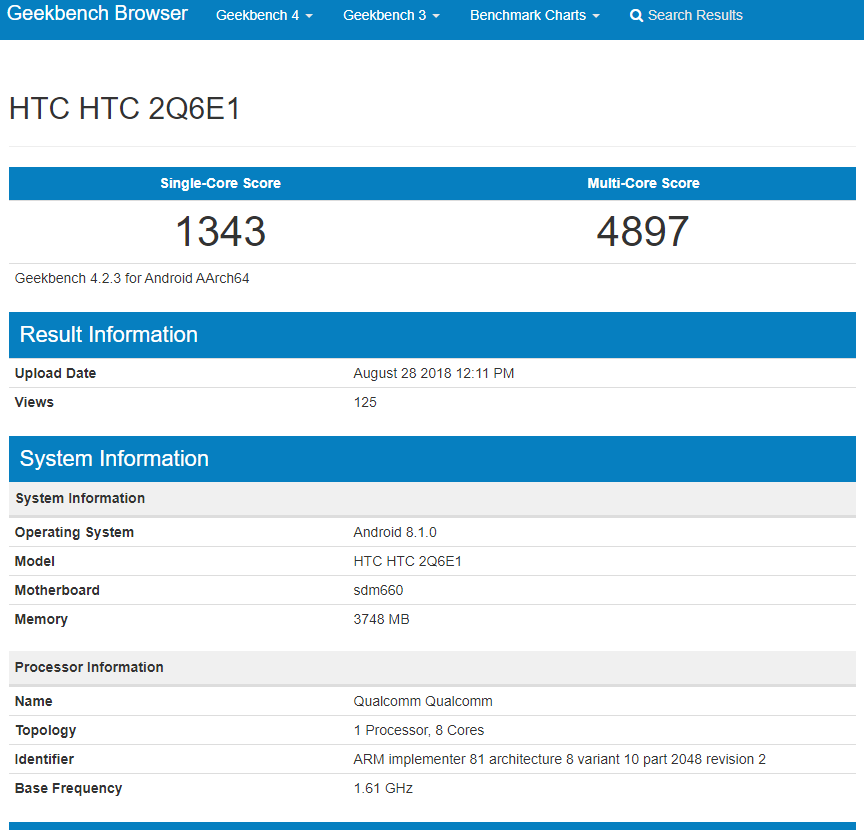This screenshot has height=830, width=864.
Task: Select the Identifier label
Action: [x=44, y=759]
